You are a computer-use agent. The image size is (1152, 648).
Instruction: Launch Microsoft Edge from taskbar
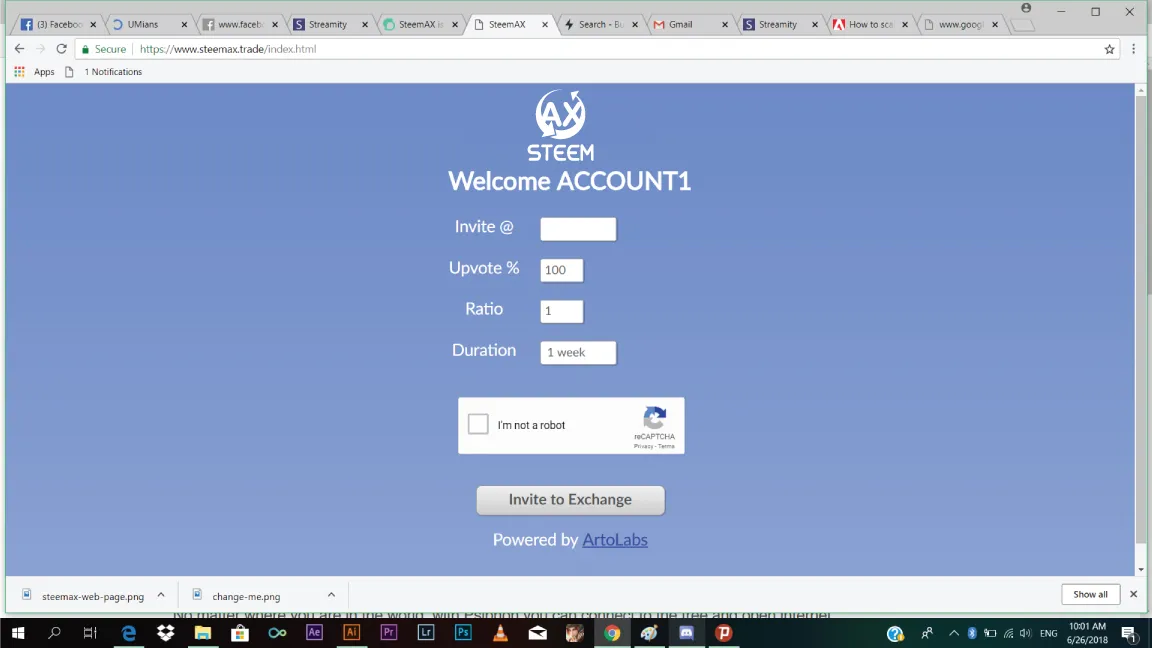tap(129, 633)
